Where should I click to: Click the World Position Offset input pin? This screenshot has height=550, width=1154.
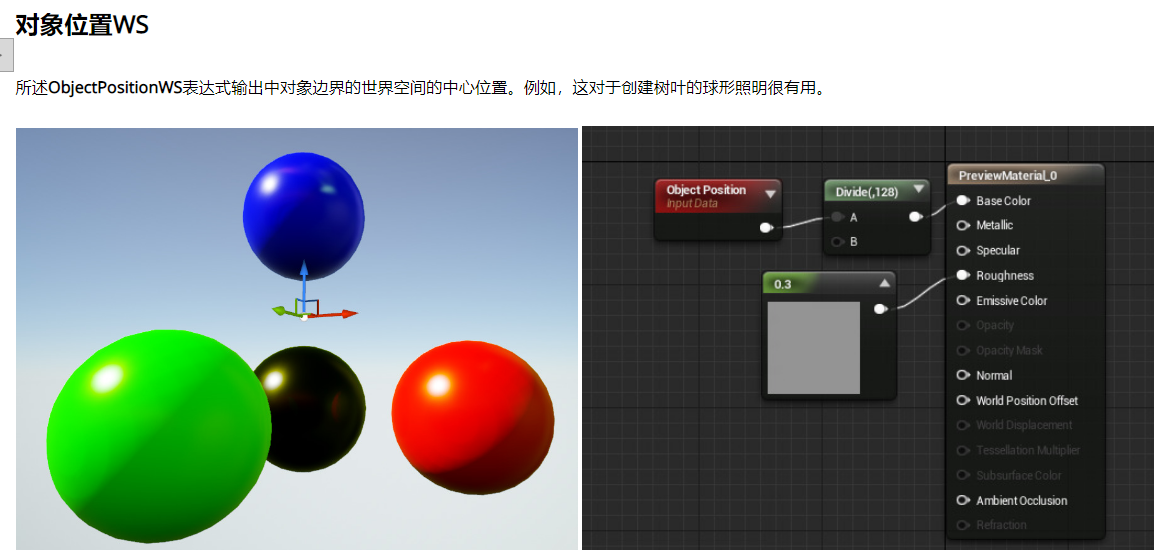pyautogui.click(x=963, y=401)
